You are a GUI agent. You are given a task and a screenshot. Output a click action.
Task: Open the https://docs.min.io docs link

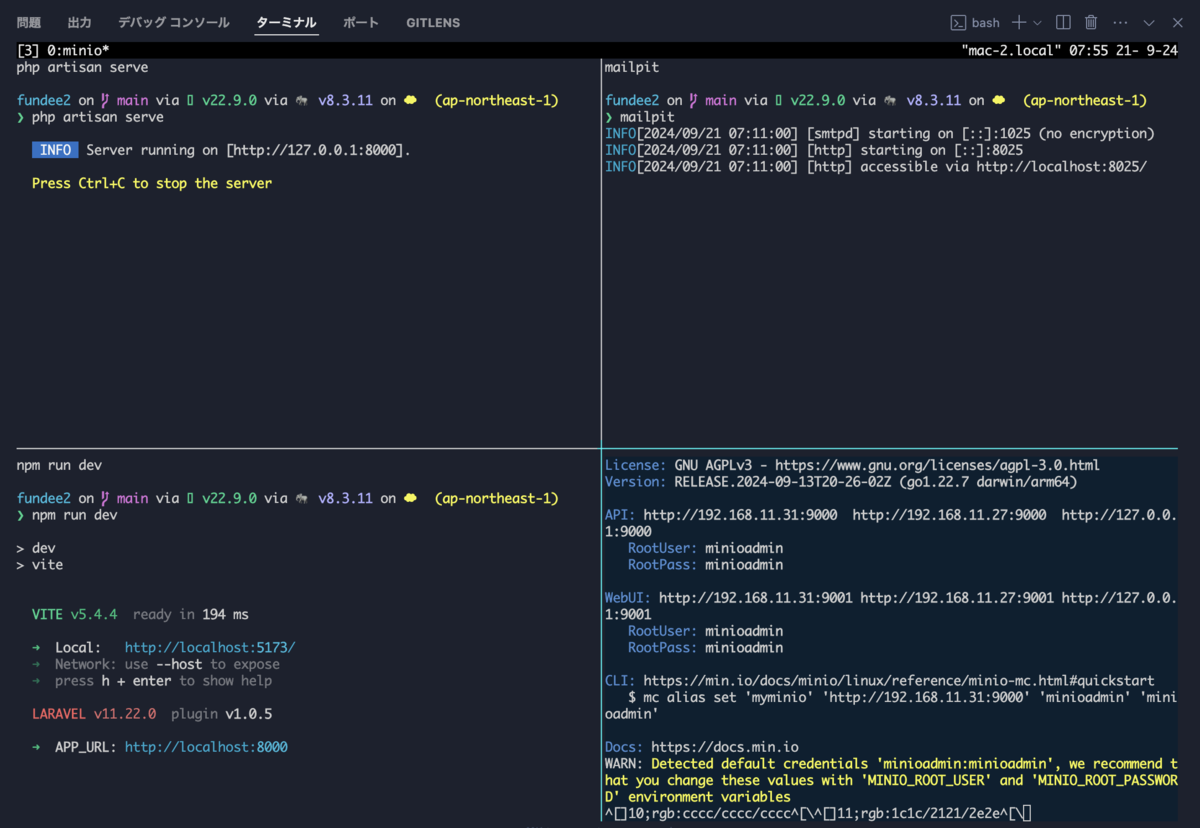click(x=725, y=747)
